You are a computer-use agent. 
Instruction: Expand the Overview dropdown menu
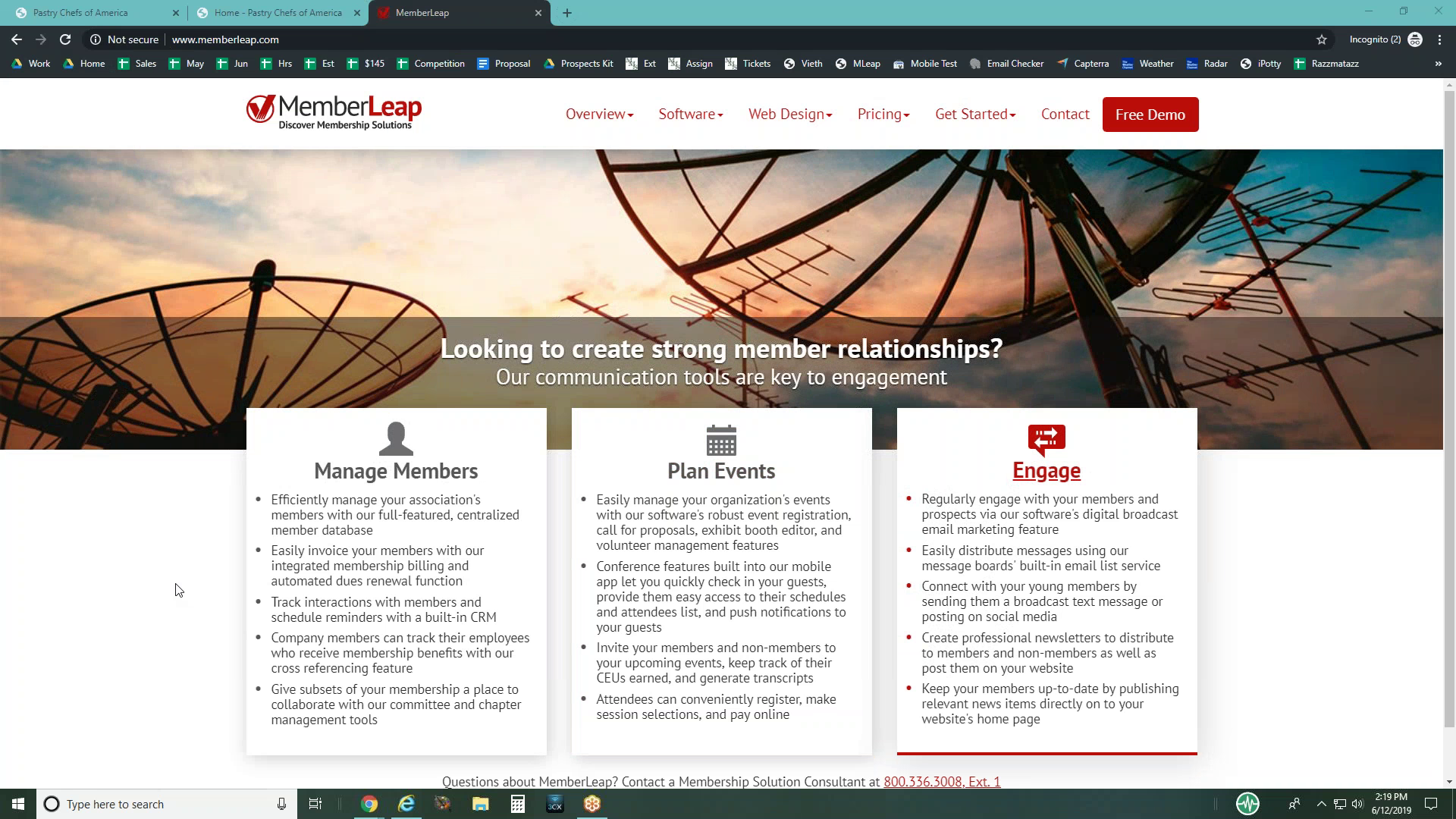click(x=599, y=115)
